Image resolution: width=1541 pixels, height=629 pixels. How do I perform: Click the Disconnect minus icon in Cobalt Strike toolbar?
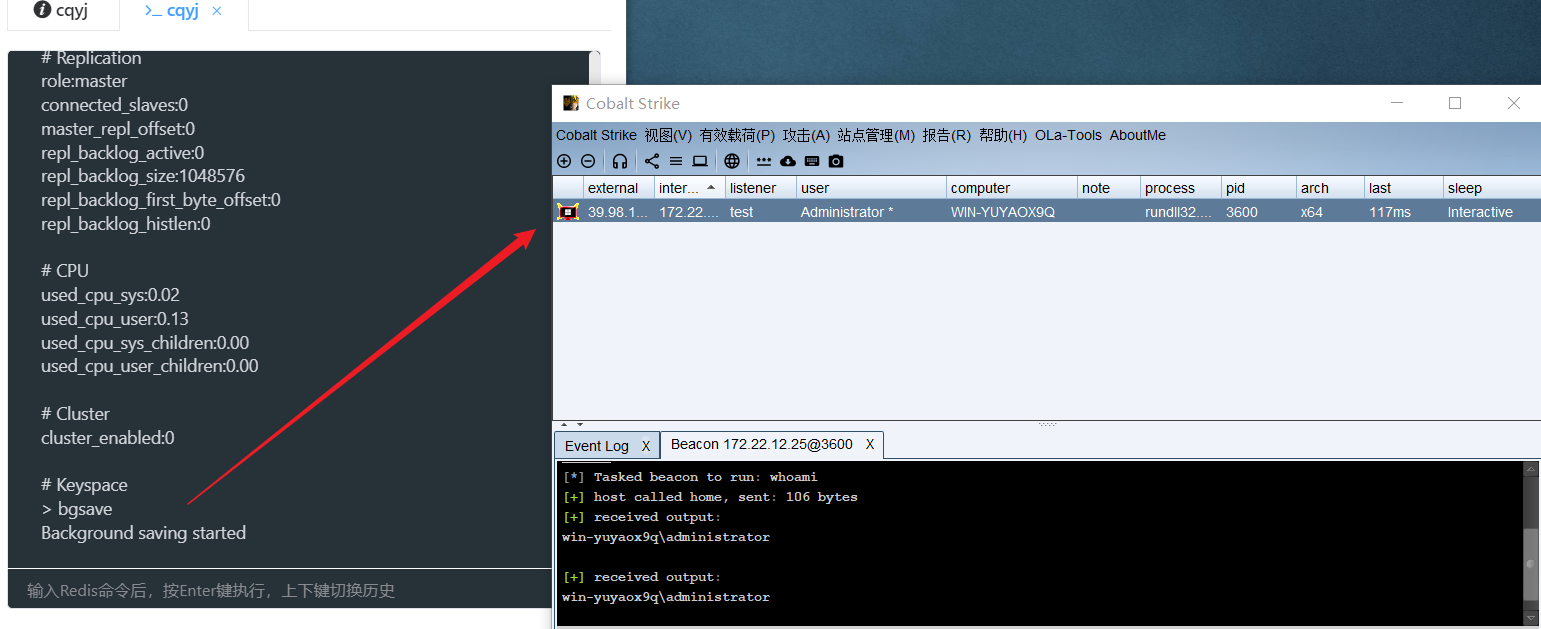pyautogui.click(x=588, y=161)
